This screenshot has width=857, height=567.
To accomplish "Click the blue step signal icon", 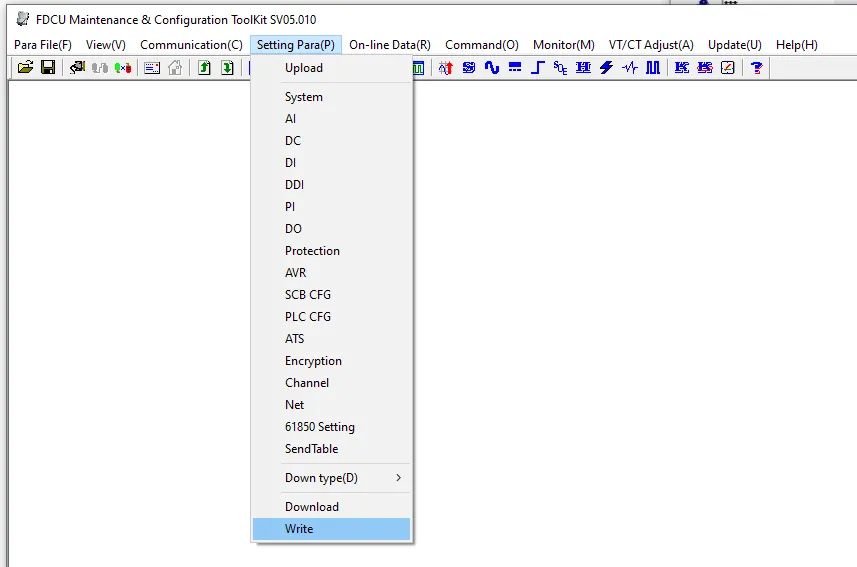I will point(538,68).
